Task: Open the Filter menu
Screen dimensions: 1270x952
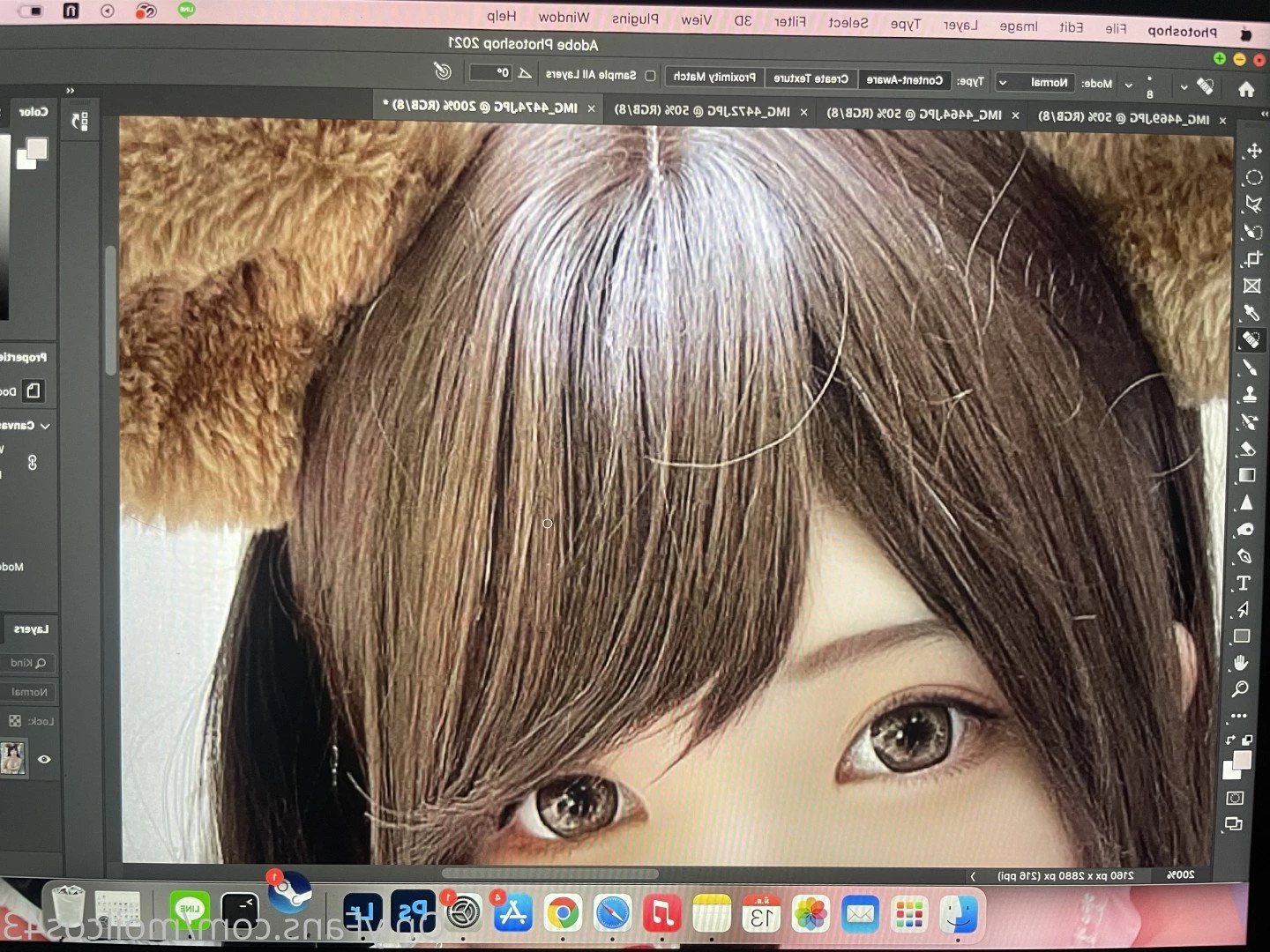Action: pos(790,22)
